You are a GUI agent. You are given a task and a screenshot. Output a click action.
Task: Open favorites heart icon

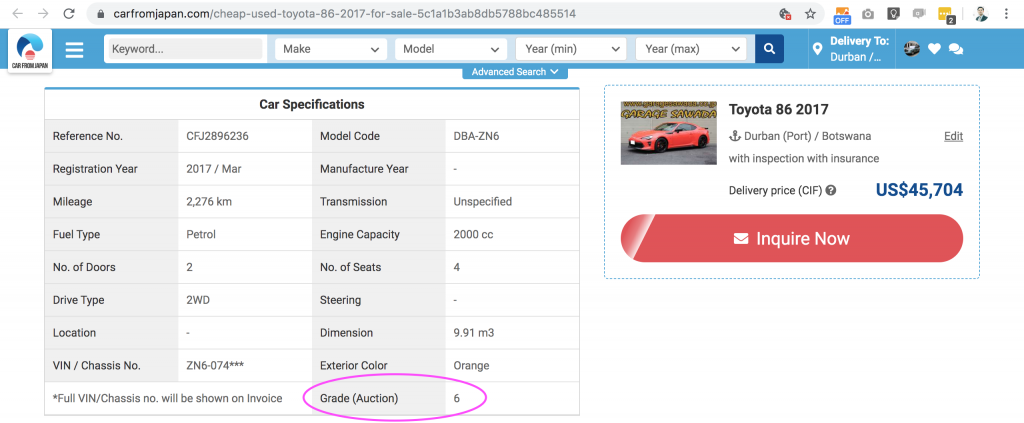[935, 49]
